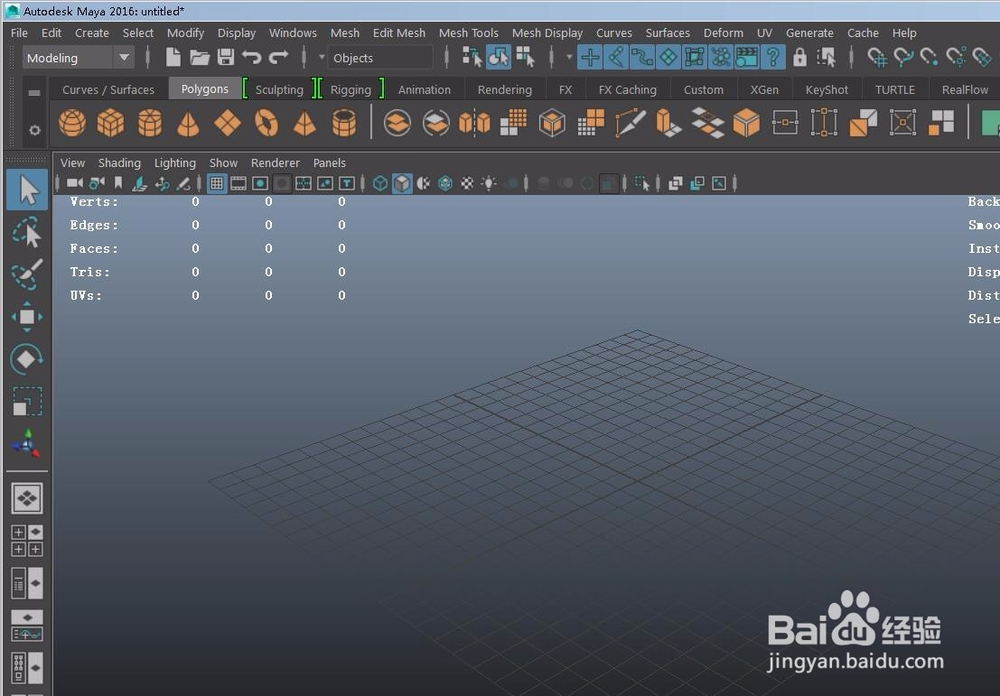
Task: Select the Rotate tool
Action: click(x=27, y=359)
